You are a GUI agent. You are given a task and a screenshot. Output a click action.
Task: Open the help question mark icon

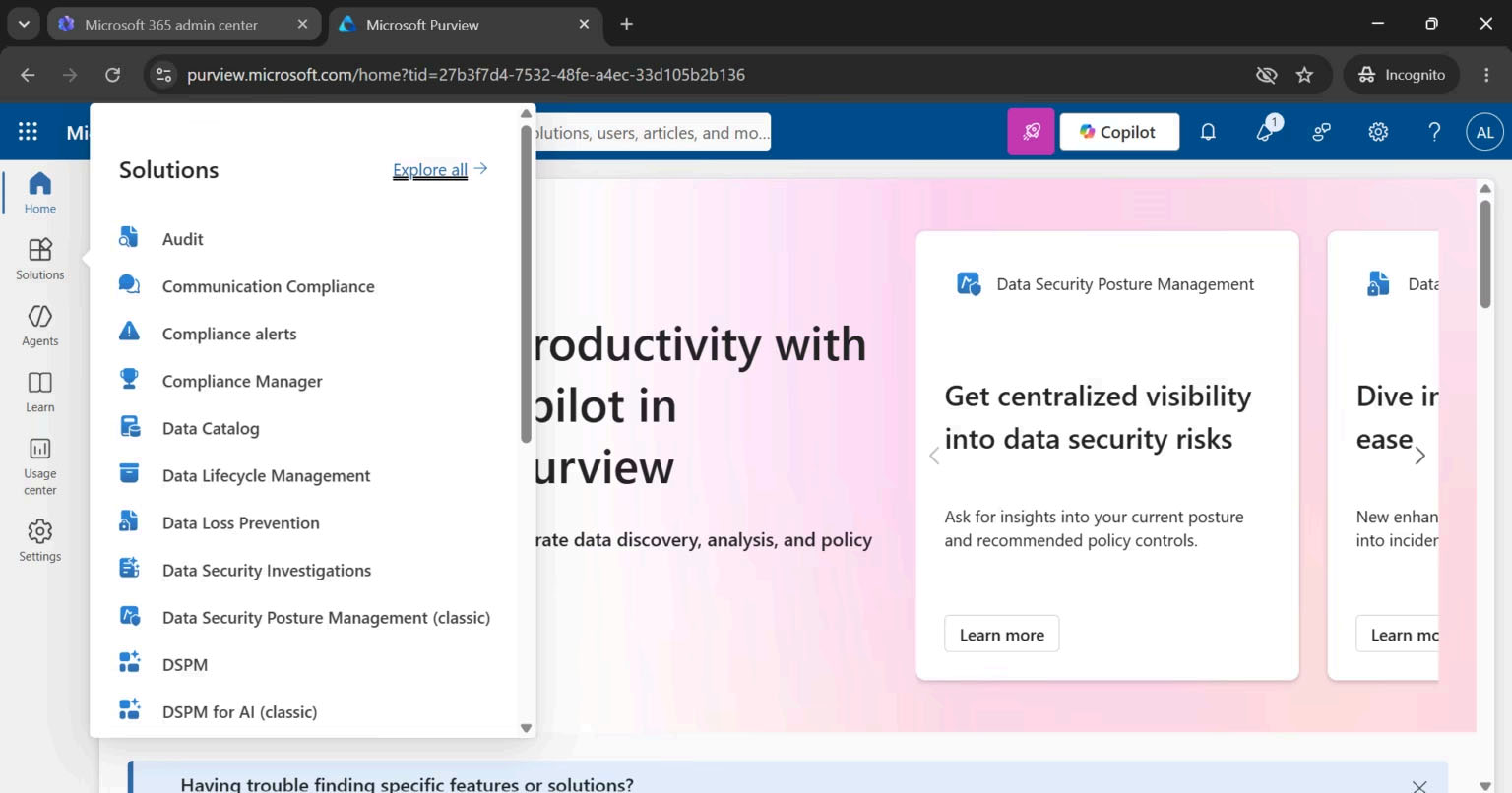click(1434, 132)
